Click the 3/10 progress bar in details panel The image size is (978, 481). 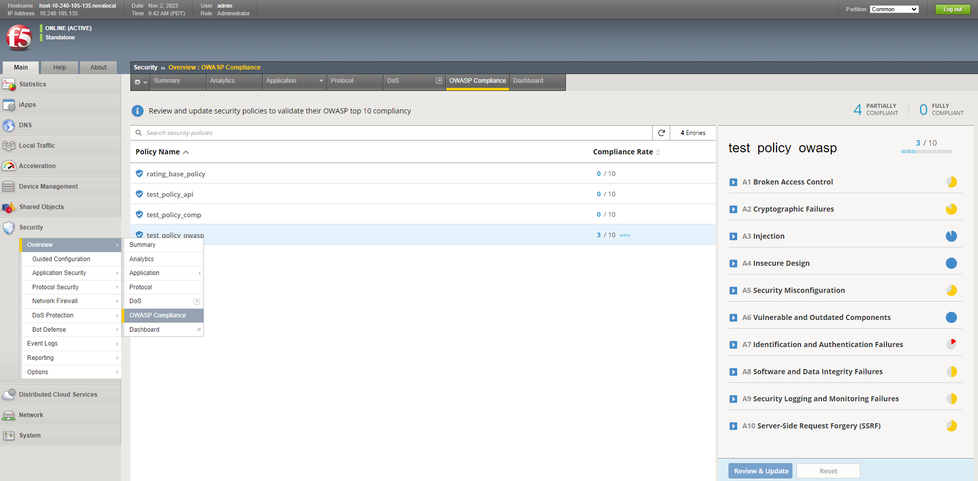pos(926,152)
